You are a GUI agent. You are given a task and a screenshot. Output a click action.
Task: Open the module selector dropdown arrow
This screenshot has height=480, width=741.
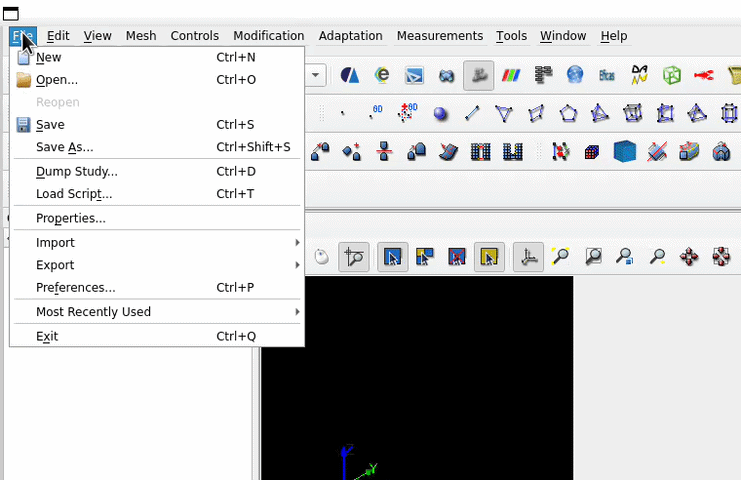click(315, 75)
